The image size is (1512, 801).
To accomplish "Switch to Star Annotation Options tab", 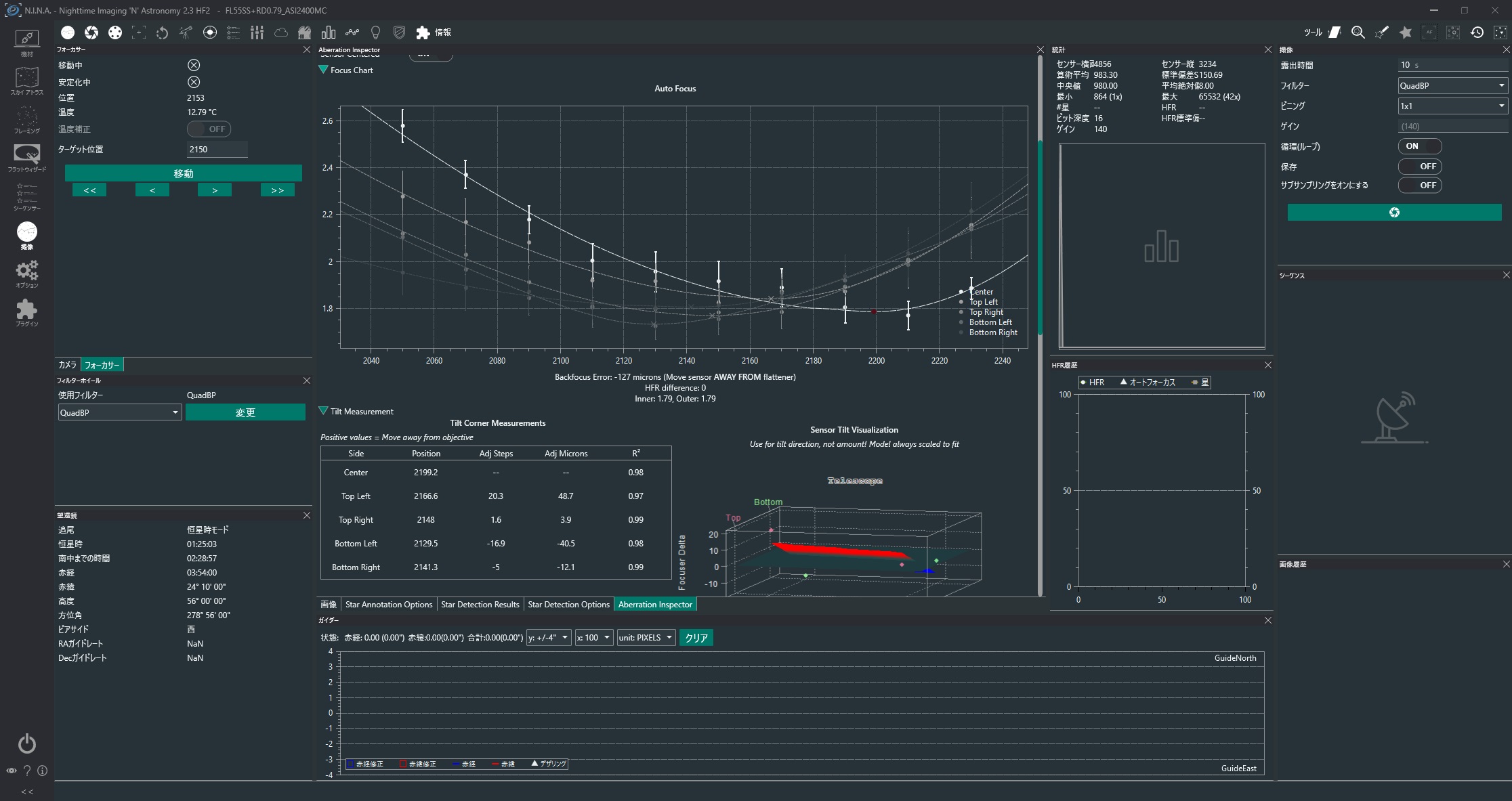I will 389,605.
